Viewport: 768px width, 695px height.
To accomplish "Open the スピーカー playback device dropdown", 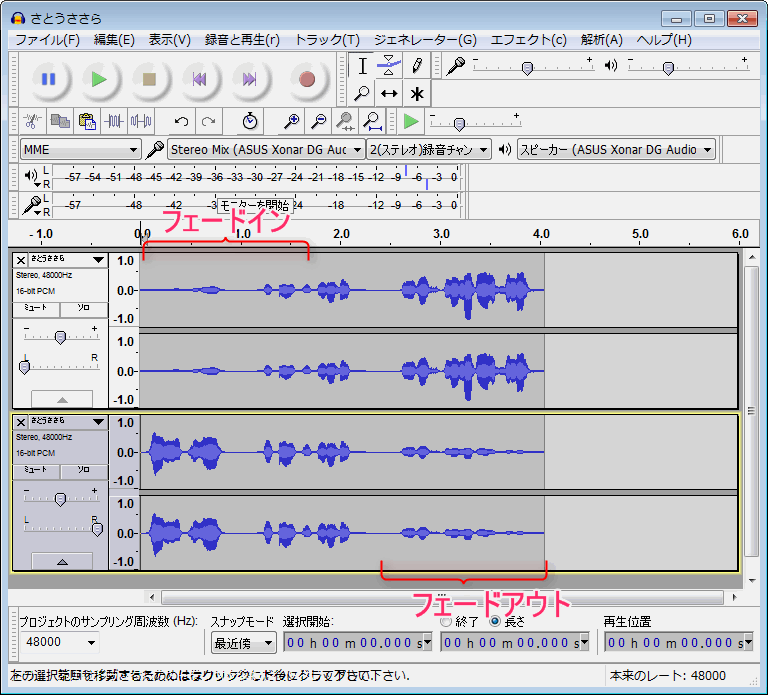I will pos(616,149).
